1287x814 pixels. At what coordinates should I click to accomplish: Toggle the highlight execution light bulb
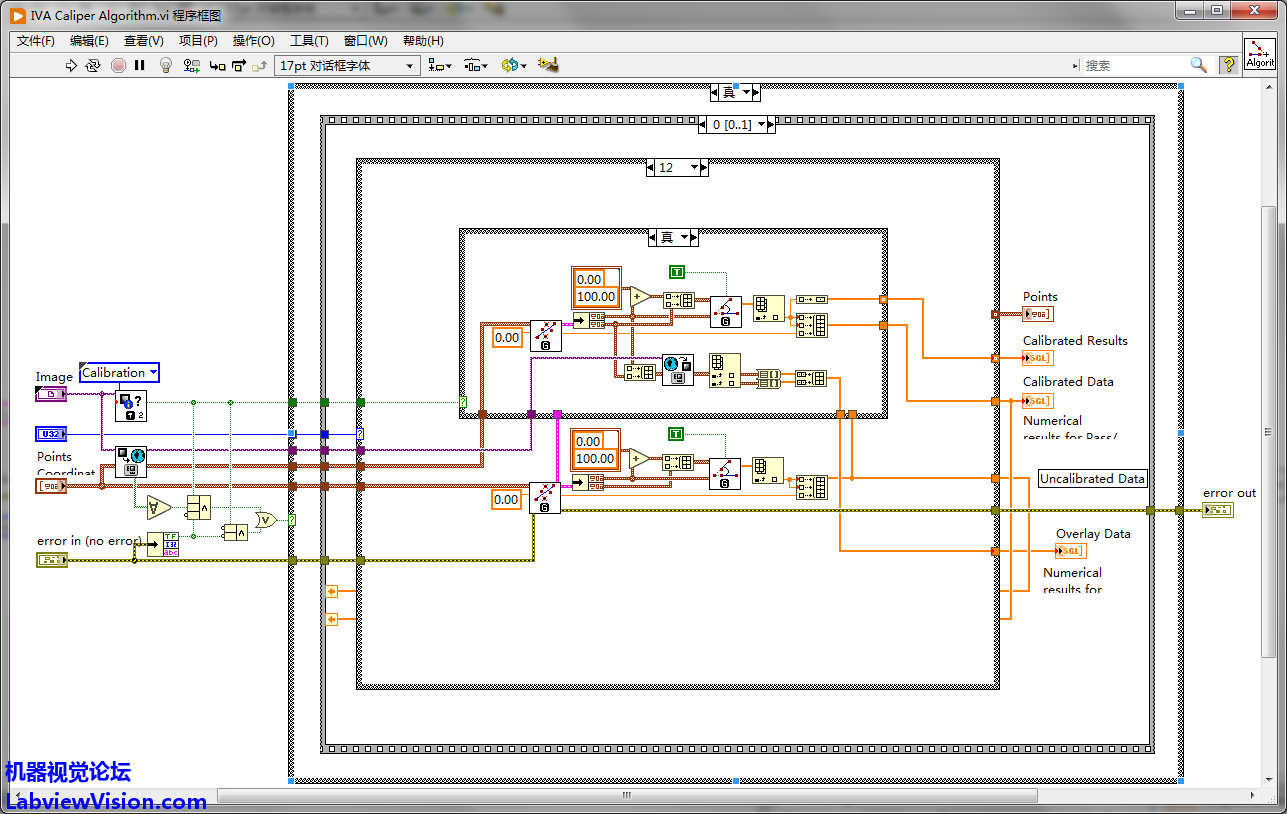coord(166,65)
